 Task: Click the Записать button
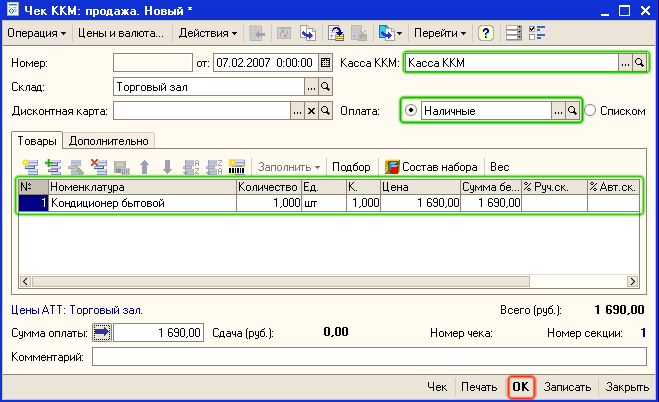[567, 387]
